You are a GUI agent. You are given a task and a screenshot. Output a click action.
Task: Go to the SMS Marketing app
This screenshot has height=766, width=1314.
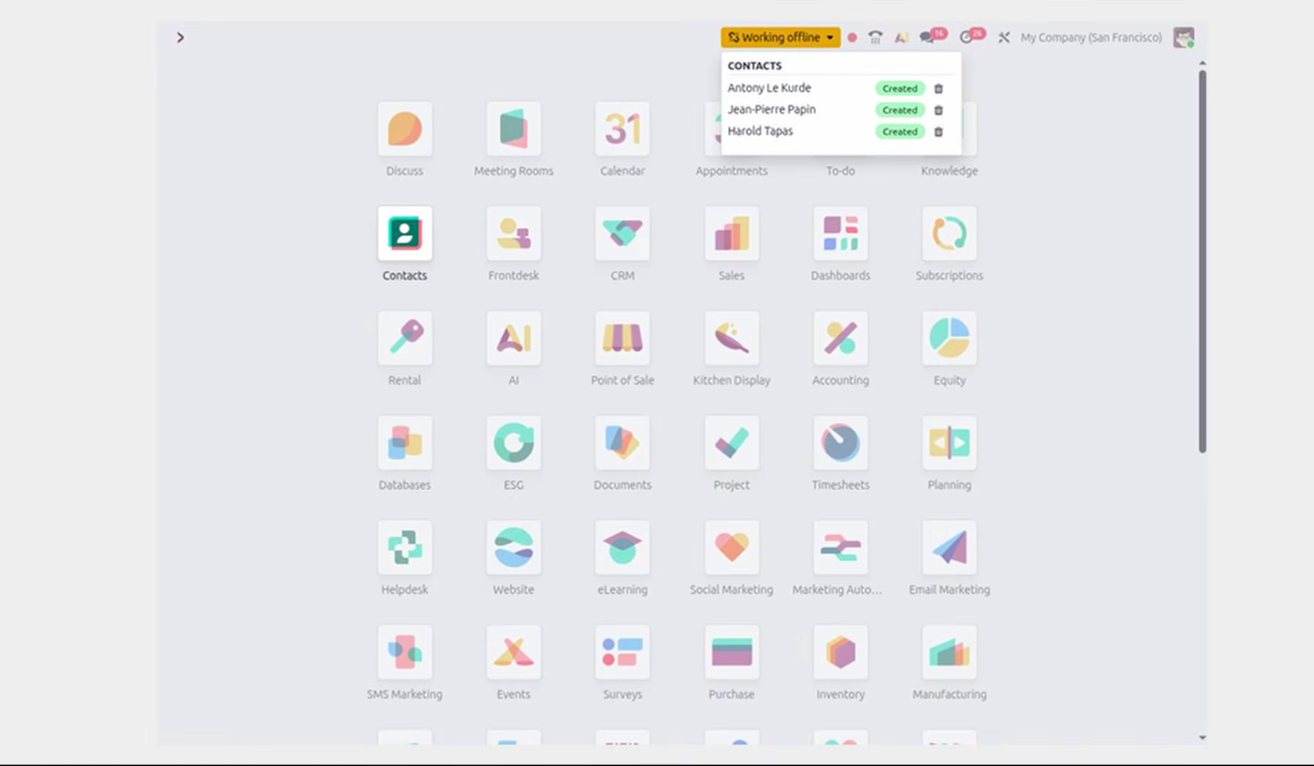(405, 652)
